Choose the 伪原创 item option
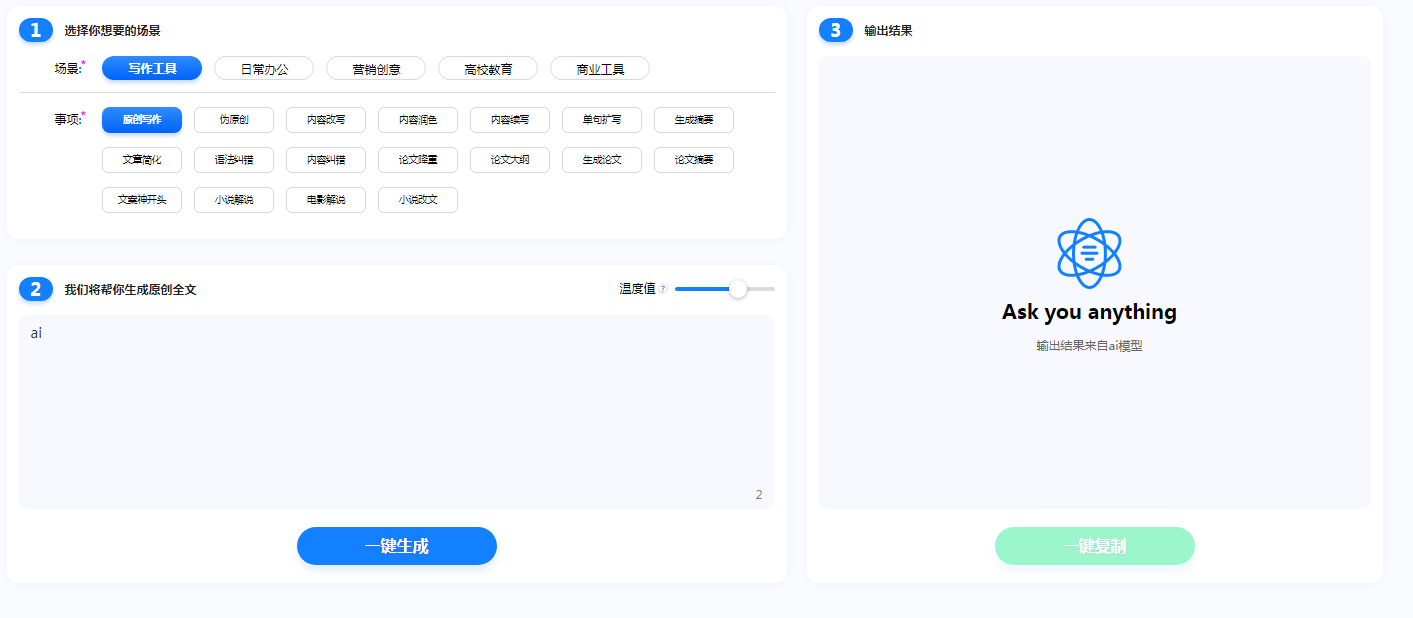This screenshot has height=618, width=1413. (234, 120)
